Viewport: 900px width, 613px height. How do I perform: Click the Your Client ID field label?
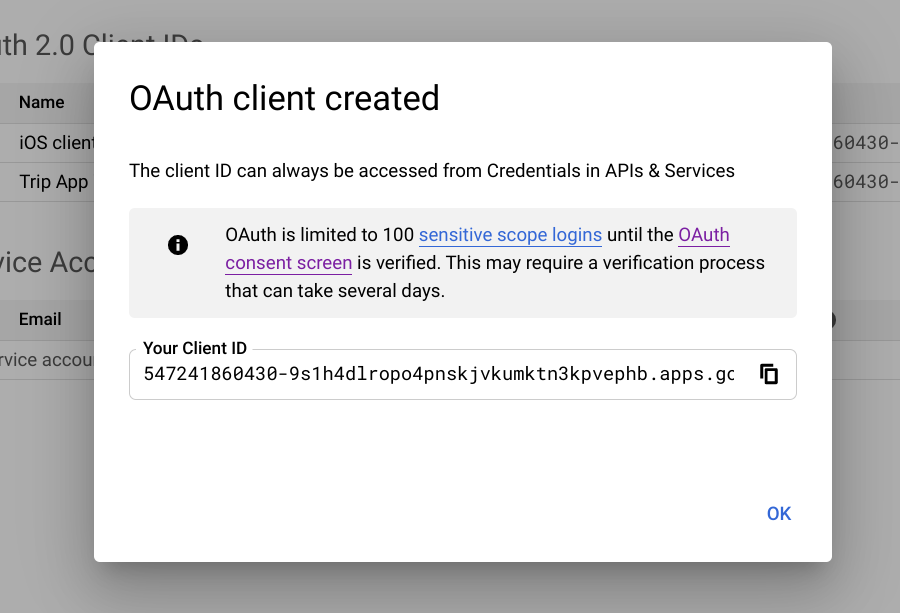click(195, 348)
